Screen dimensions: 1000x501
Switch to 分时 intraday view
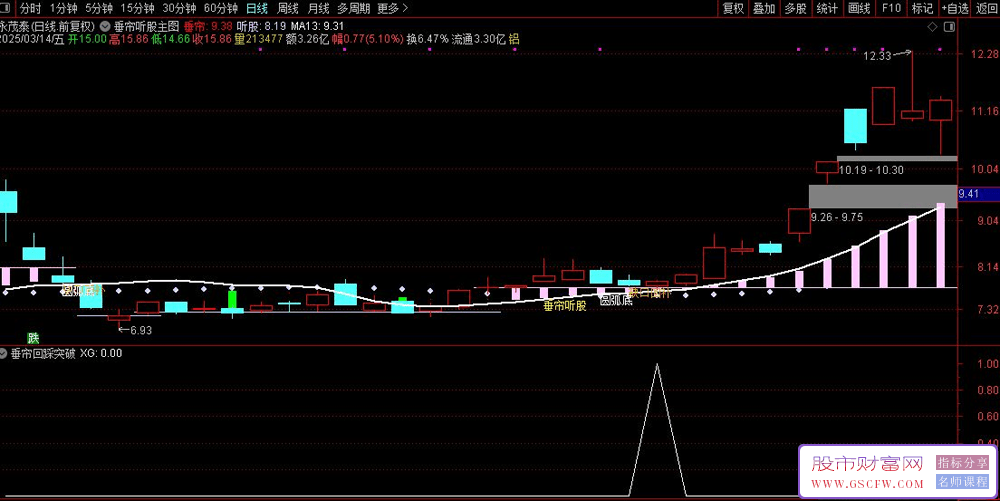click(30, 8)
